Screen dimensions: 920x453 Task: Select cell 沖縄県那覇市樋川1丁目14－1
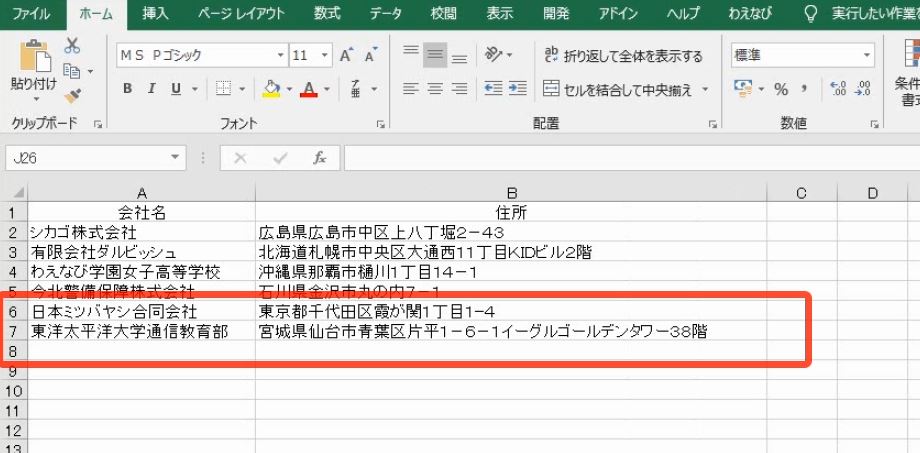point(511,272)
